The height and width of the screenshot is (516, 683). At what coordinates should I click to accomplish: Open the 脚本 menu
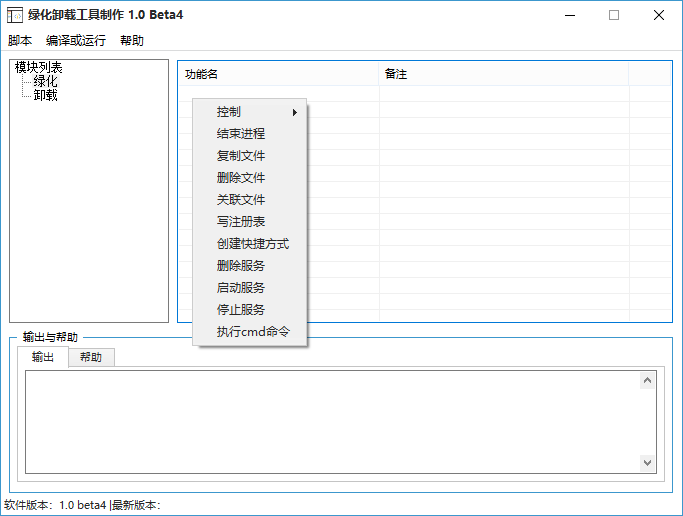(x=20, y=41)
